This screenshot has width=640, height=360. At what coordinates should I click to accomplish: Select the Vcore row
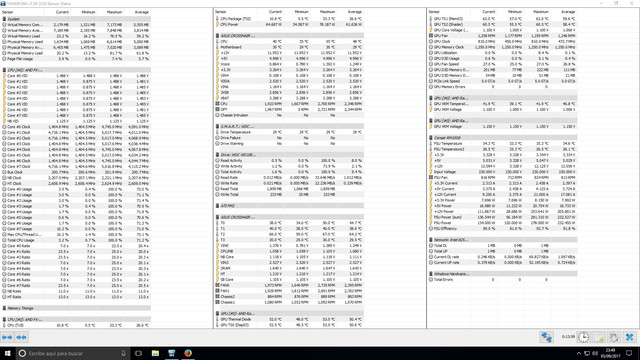[x=289, y=64]
